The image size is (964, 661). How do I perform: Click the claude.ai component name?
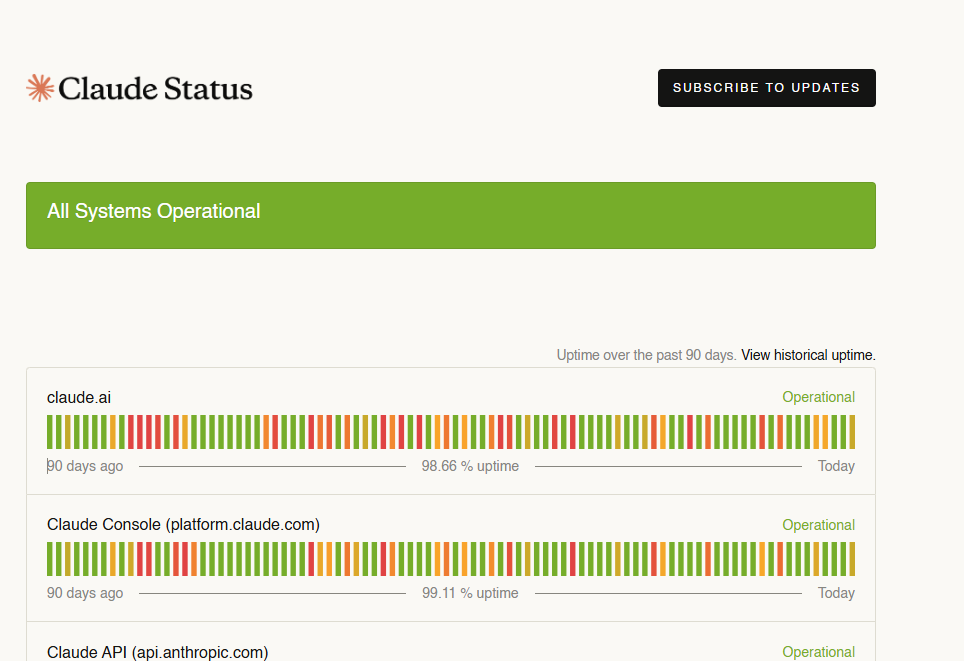[79, 398]
